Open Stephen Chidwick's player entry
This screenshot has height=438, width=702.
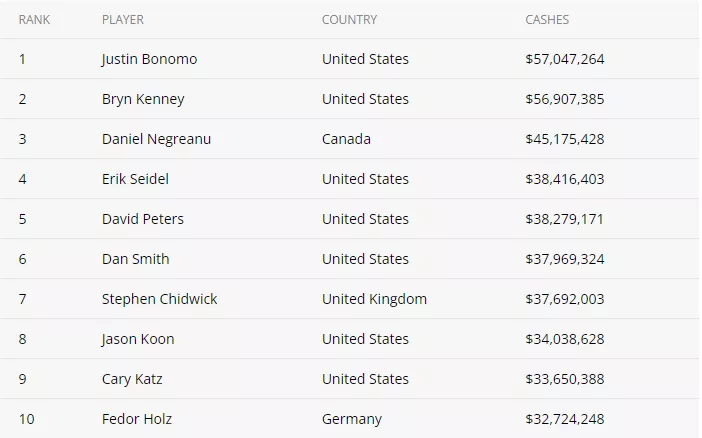(x=159, y=299)
